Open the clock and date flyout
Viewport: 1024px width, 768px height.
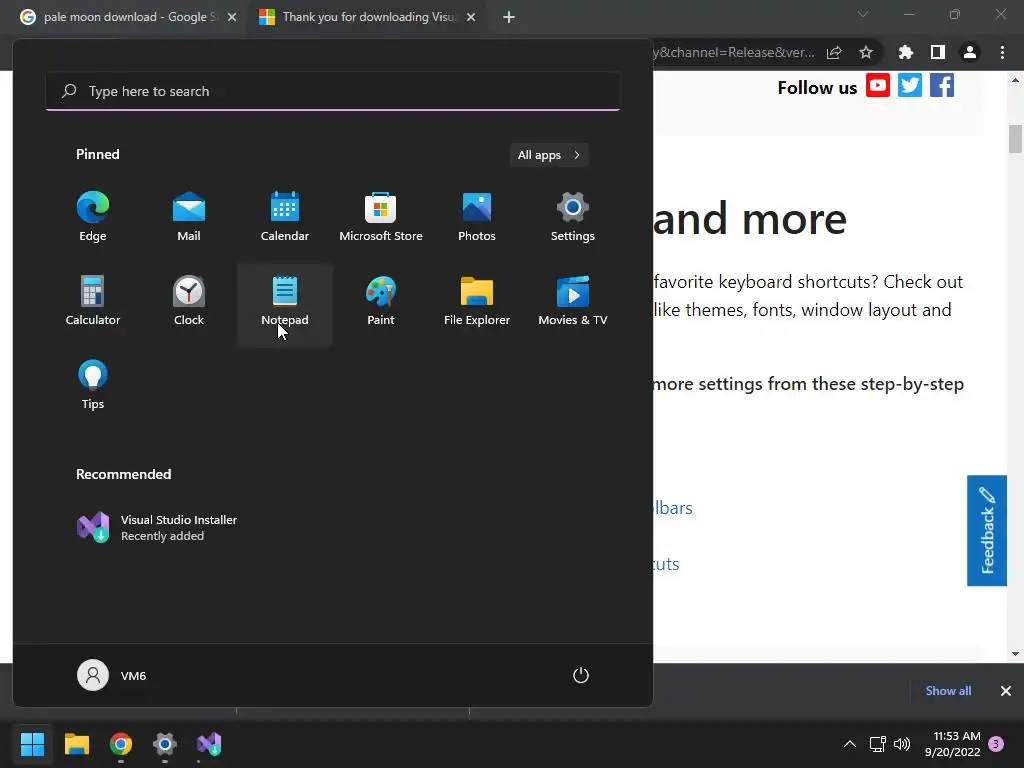tap(952, 744)
